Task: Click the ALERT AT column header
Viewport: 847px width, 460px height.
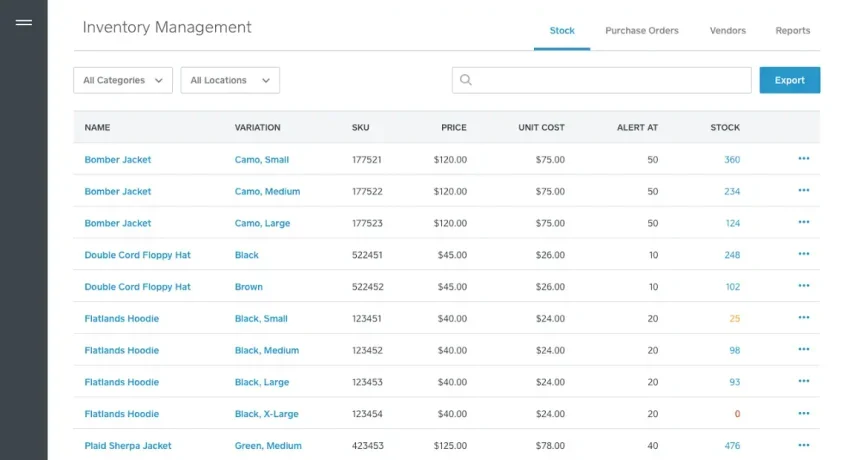Action: tap(637, 127)
